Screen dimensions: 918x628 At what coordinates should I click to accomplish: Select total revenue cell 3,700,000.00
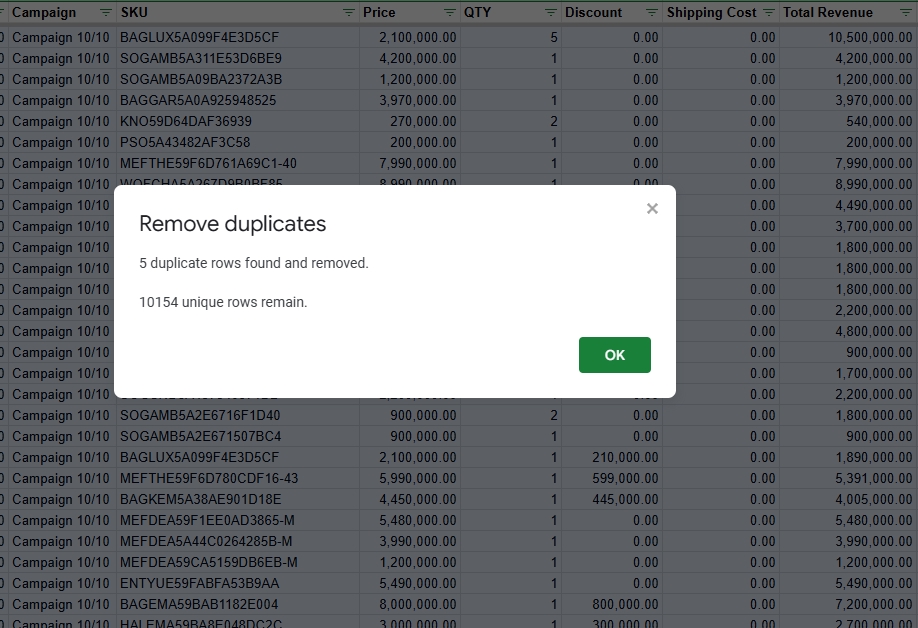click(848, 227)
